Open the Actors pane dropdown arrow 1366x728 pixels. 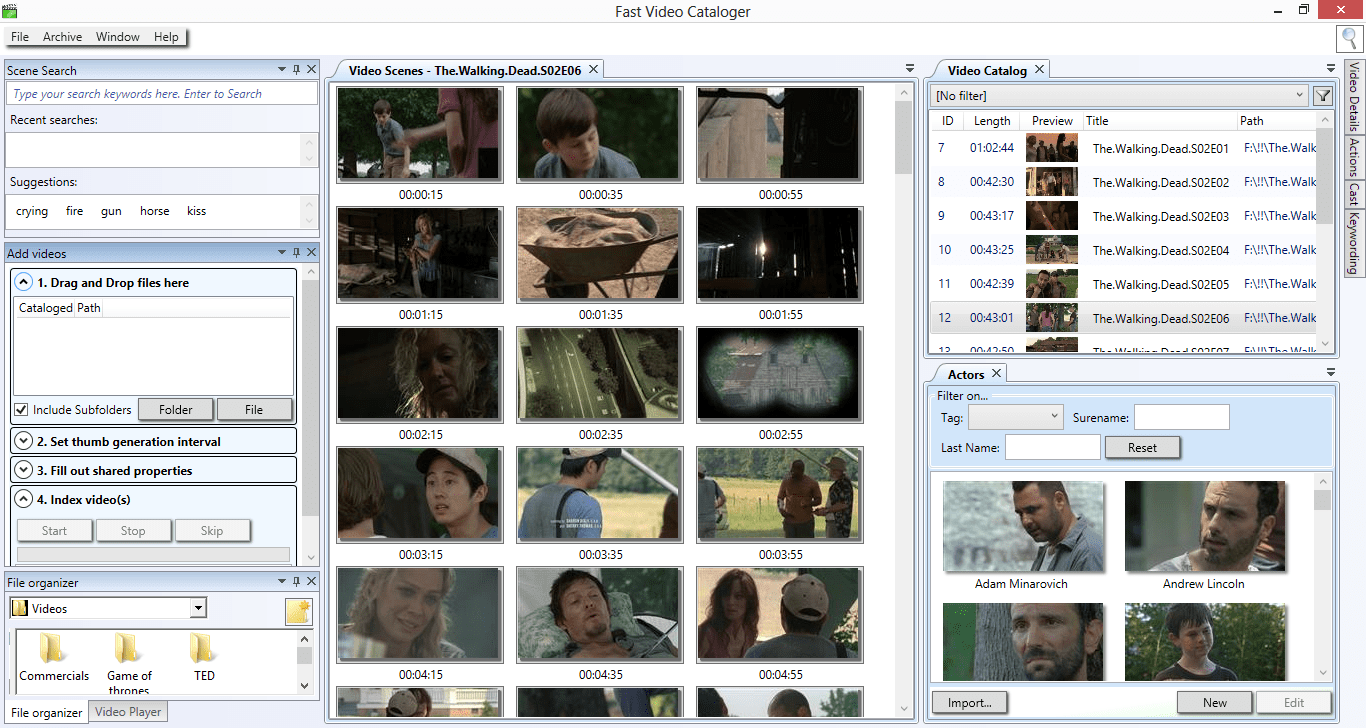point(1331,373)
